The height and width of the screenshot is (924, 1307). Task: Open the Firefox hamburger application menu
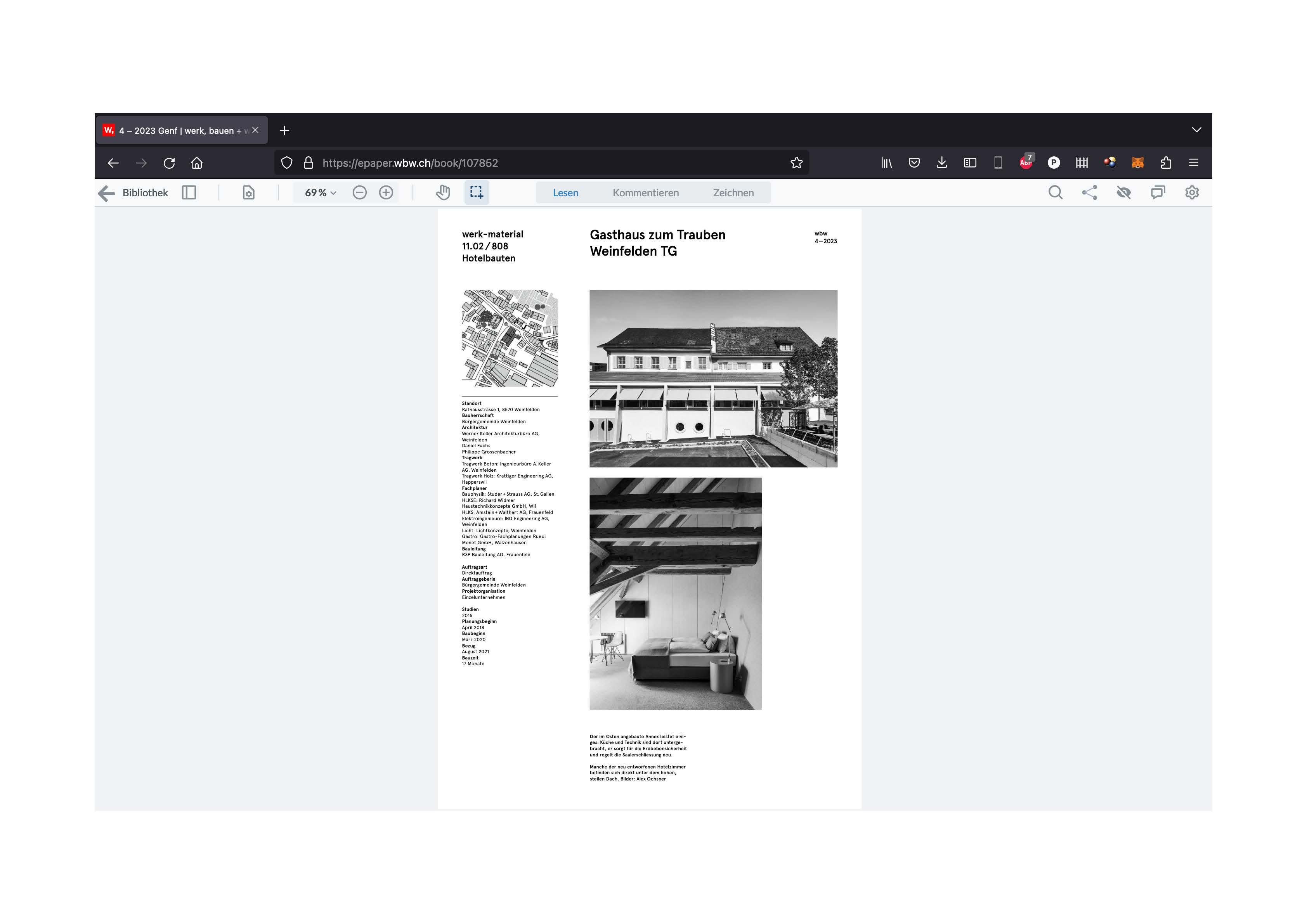point(1194,163)
